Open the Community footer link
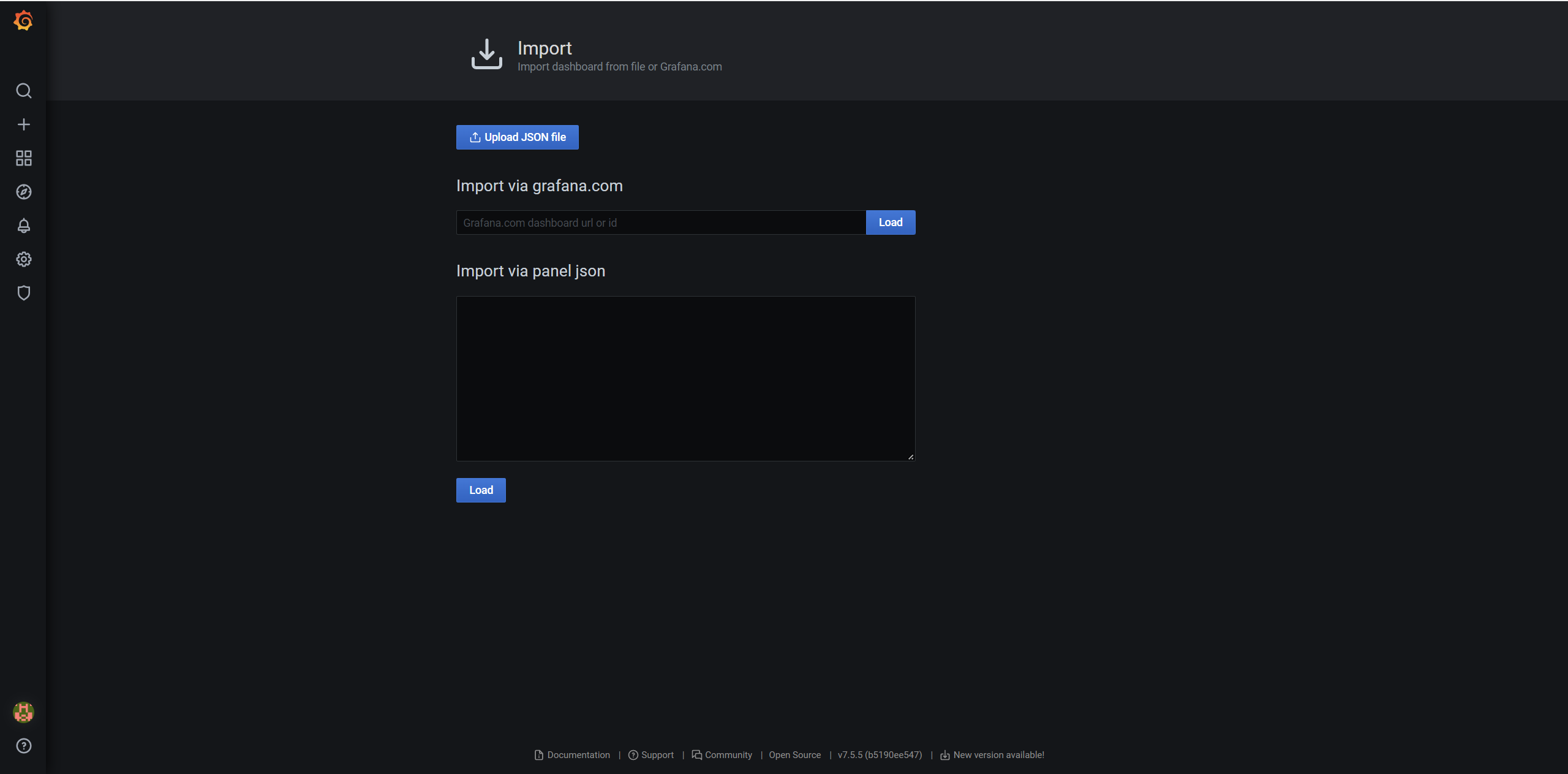Screen dimensions: 1568x774 click(x=722, y=755)
